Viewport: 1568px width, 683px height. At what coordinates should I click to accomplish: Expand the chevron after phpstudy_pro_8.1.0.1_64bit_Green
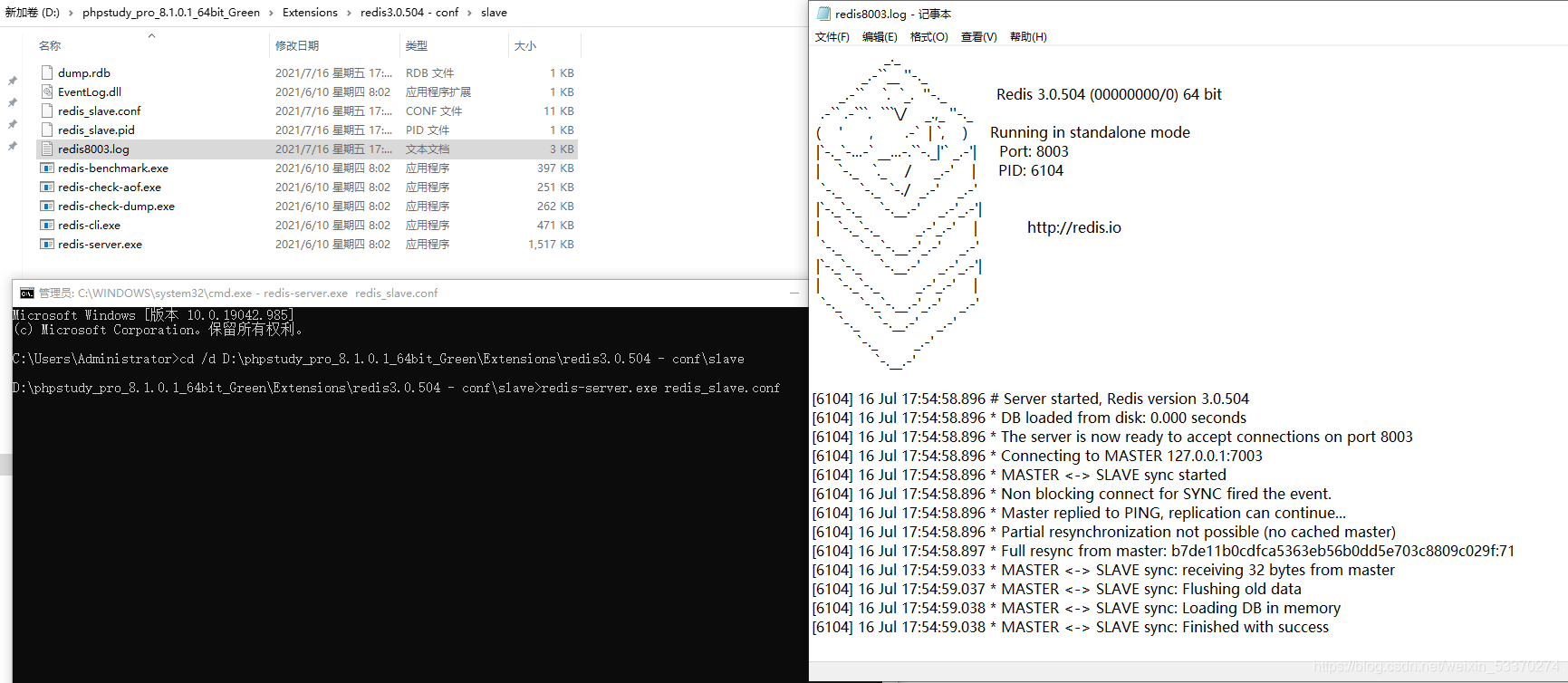[271, 13]
